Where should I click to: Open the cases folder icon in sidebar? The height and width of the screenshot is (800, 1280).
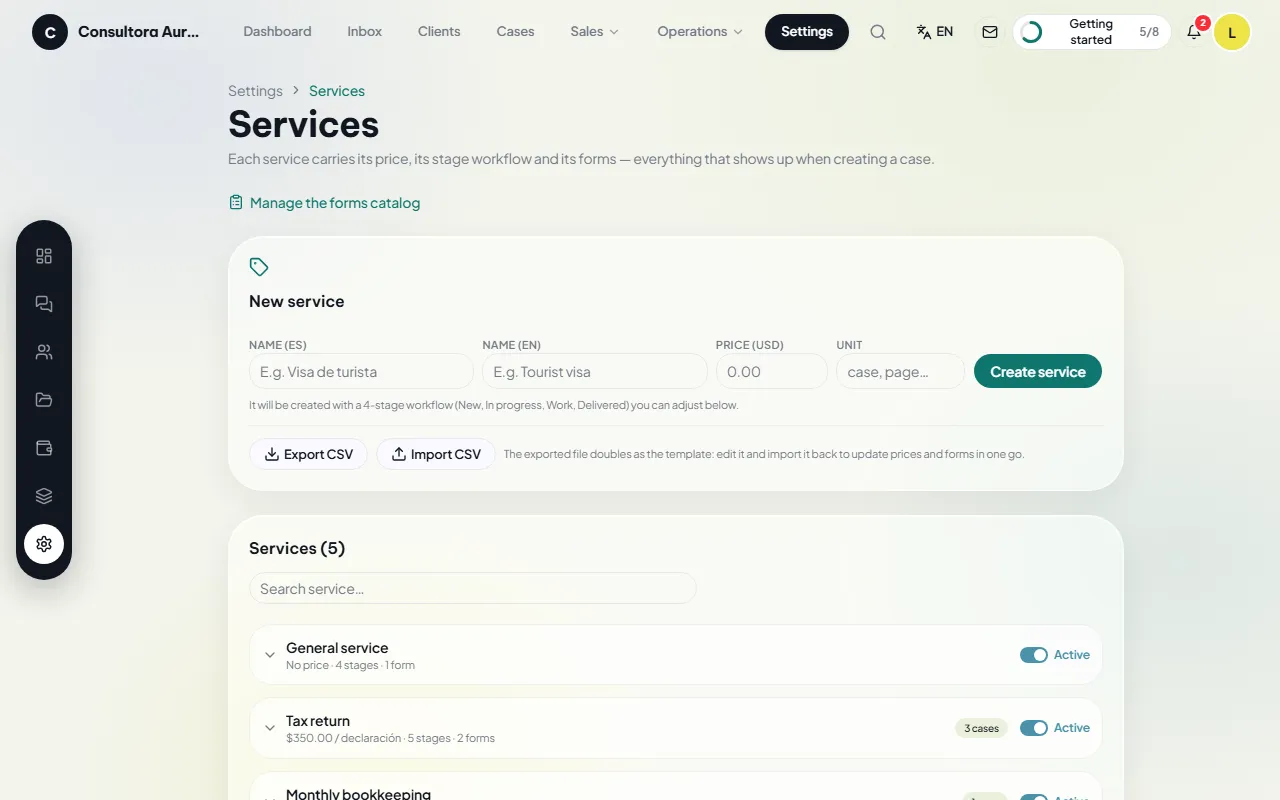(44, 400)
